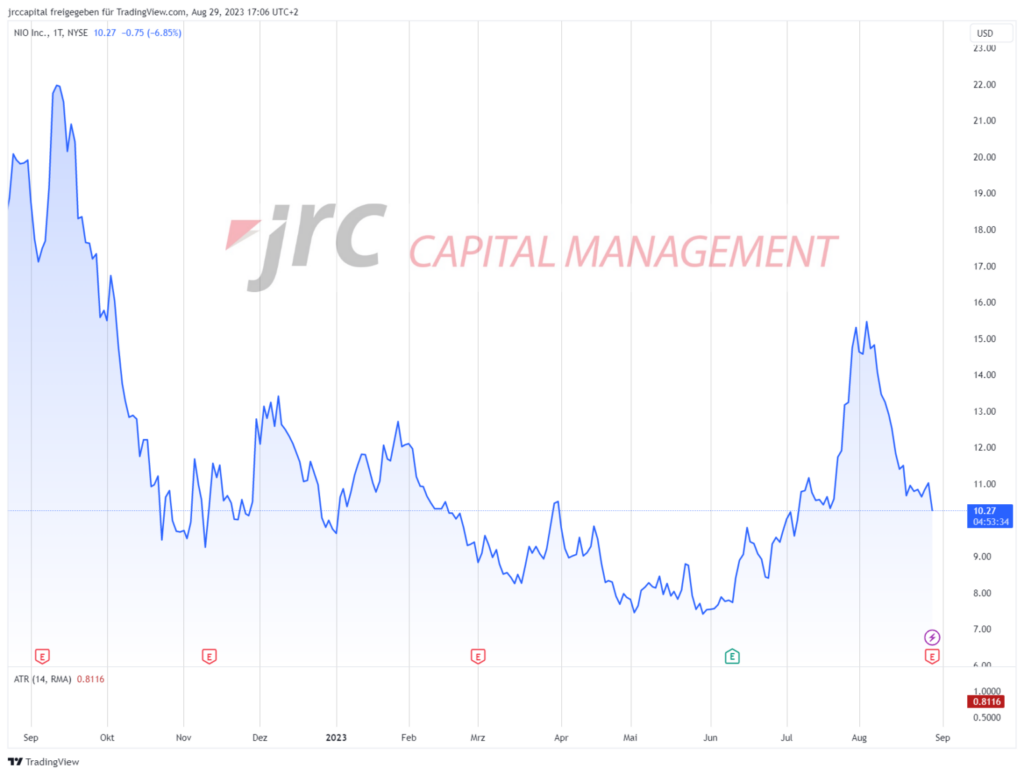1024x775 pixels.
Task: Click the red 0.8116 ATR value label
Action: click(x=986, y=702)
